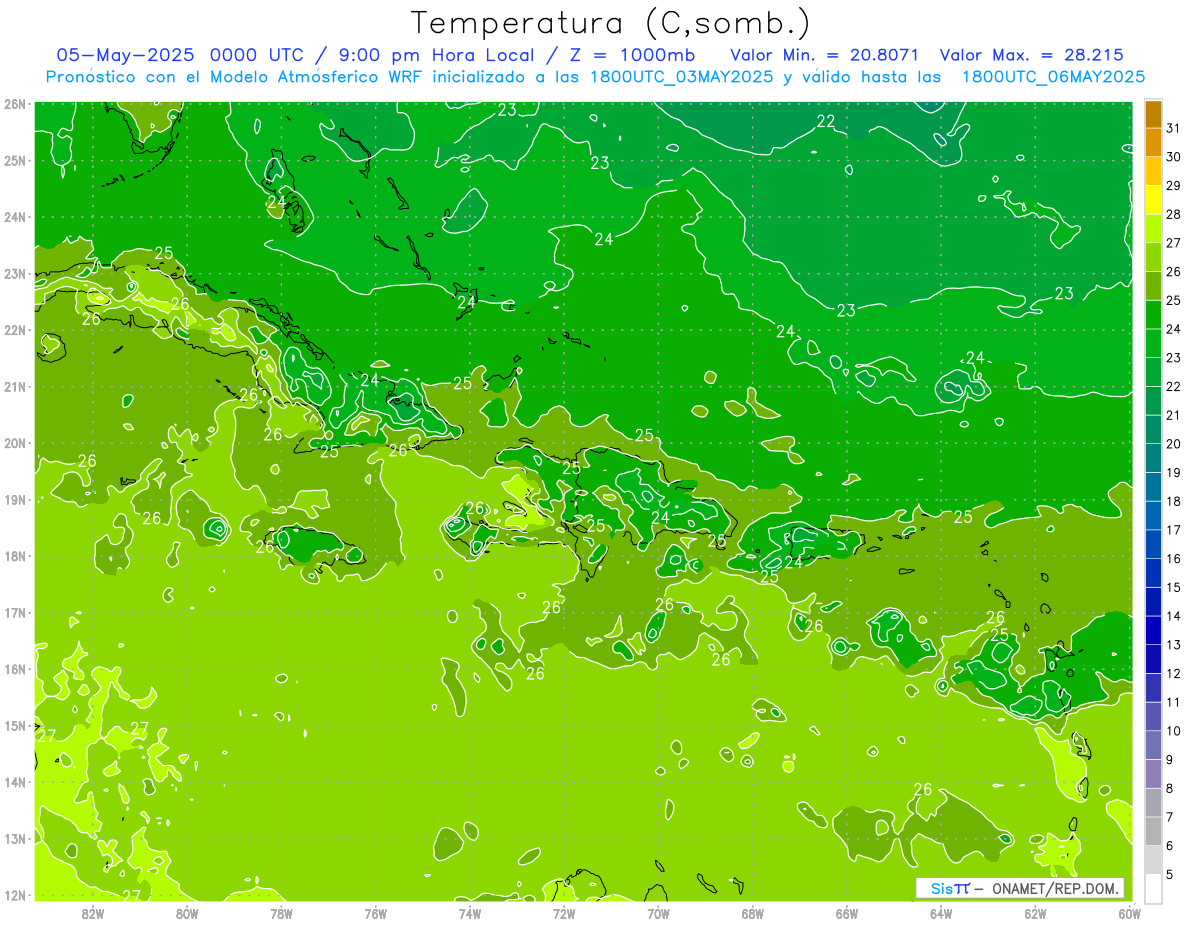Click the "72W" longitude label

(x=564, y=913)
